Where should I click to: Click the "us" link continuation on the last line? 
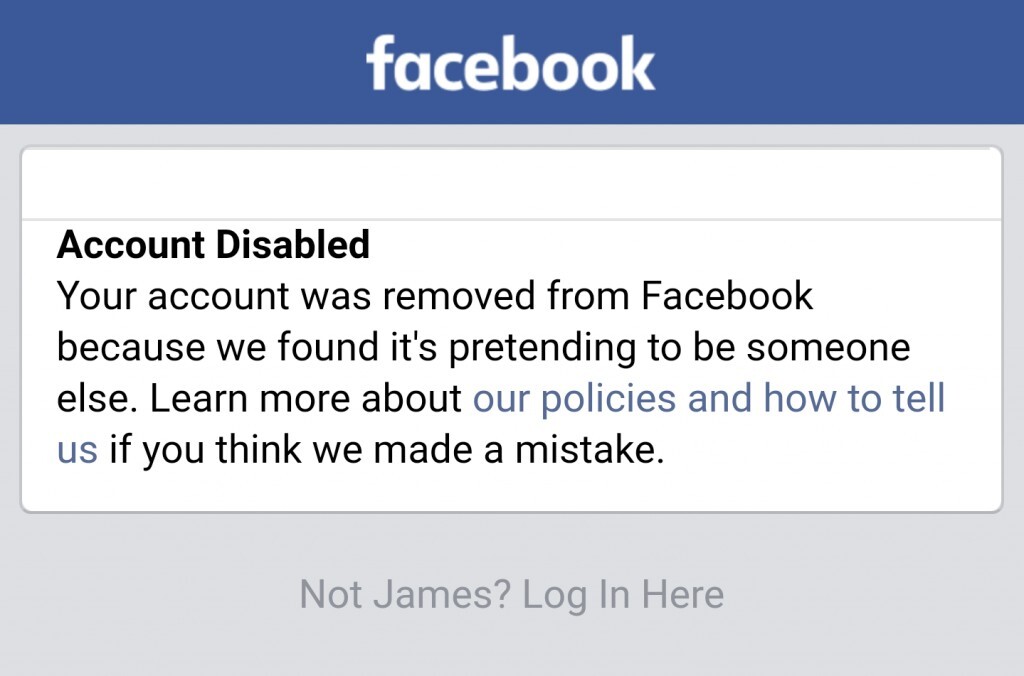77,451
